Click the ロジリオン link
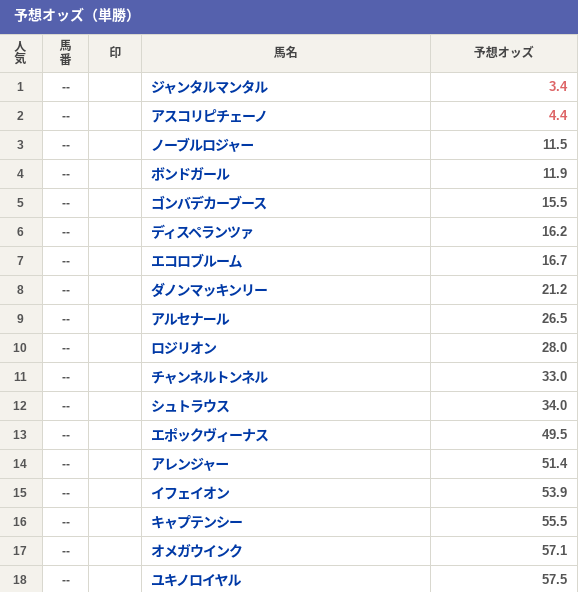The height and width of the screenshot is (592, 578). [184, 348]
